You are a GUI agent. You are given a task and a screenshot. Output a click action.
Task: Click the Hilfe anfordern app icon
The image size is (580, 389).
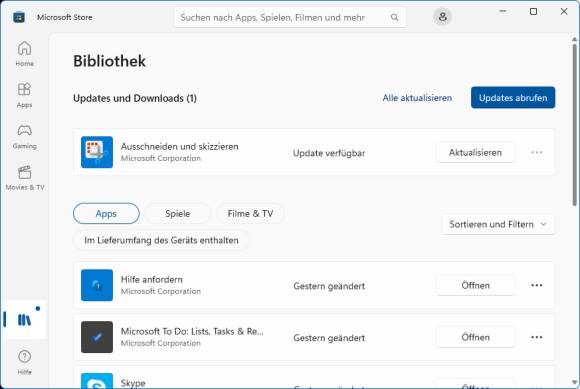[x=97, y=285]
